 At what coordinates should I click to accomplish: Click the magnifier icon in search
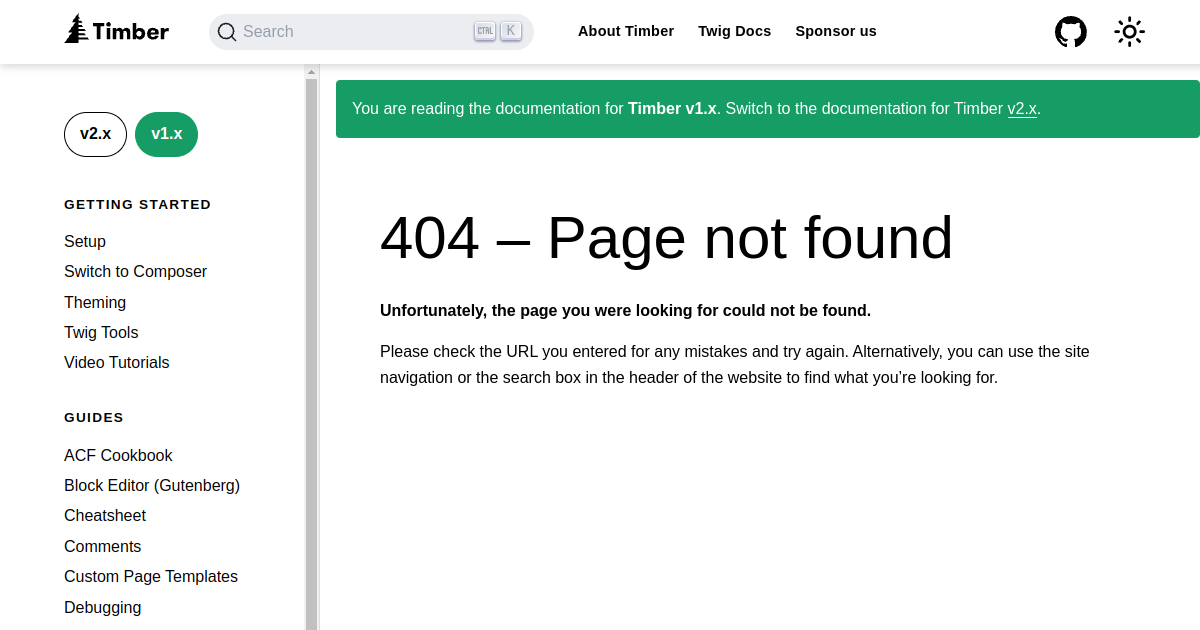pos(227,32)
